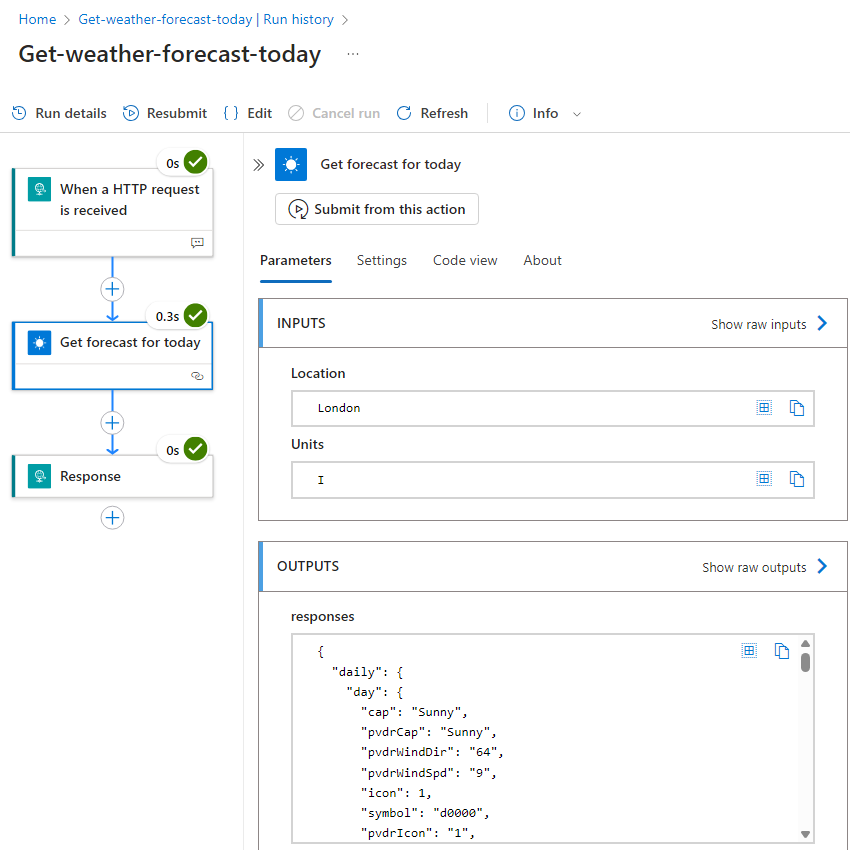Add a step after the HTTP request trigger
The height and width of the screenshot is (850, 850).
(x=112, y=289)
